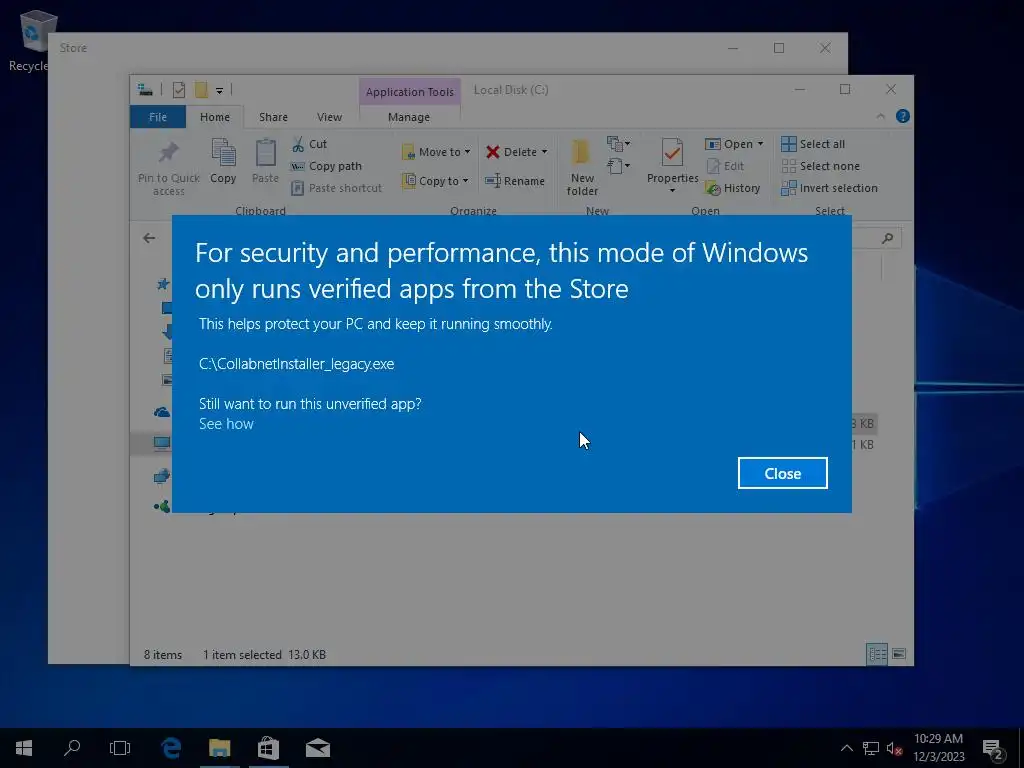Follow the See how link
The image size is (1024, 768).
pyautogui.click(x=226, y=424)
